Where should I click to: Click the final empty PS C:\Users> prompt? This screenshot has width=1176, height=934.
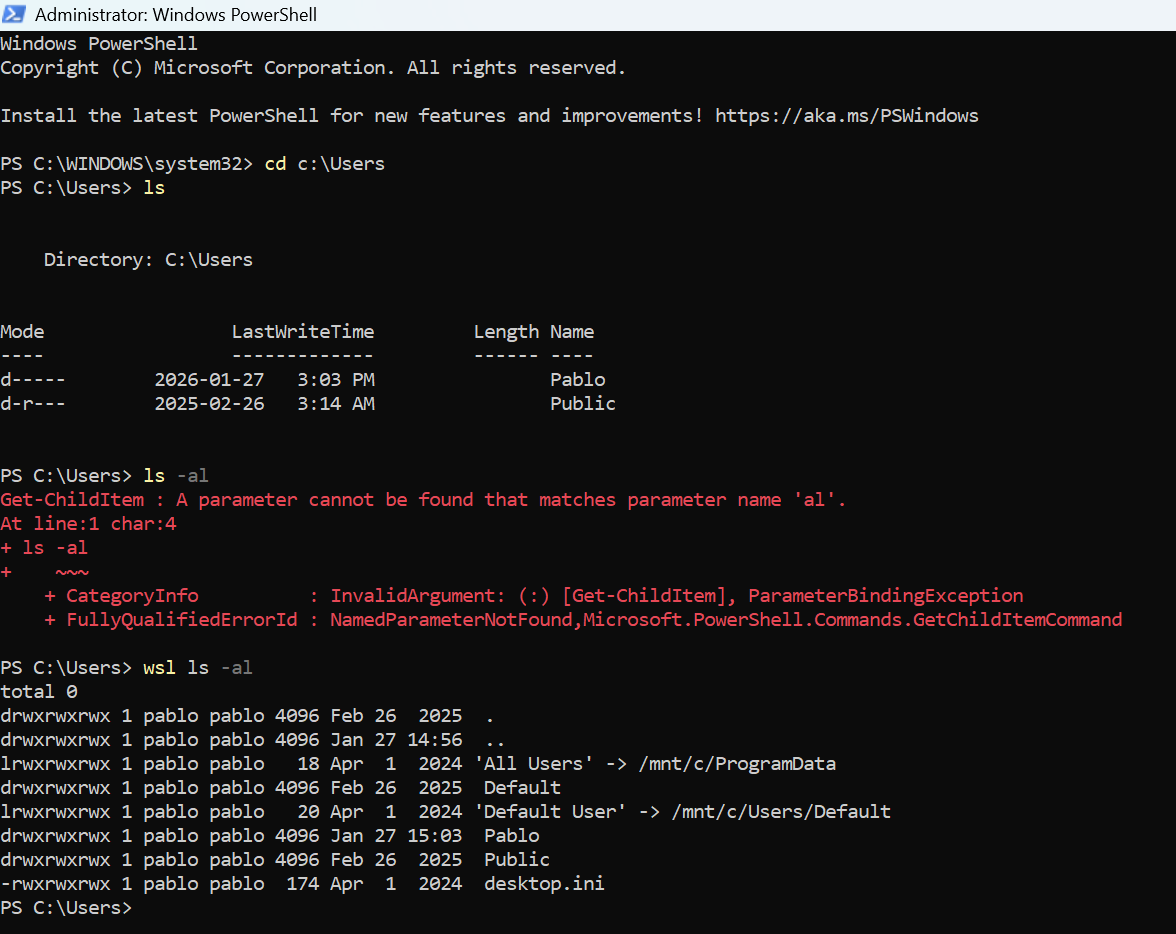click(66, 908)
